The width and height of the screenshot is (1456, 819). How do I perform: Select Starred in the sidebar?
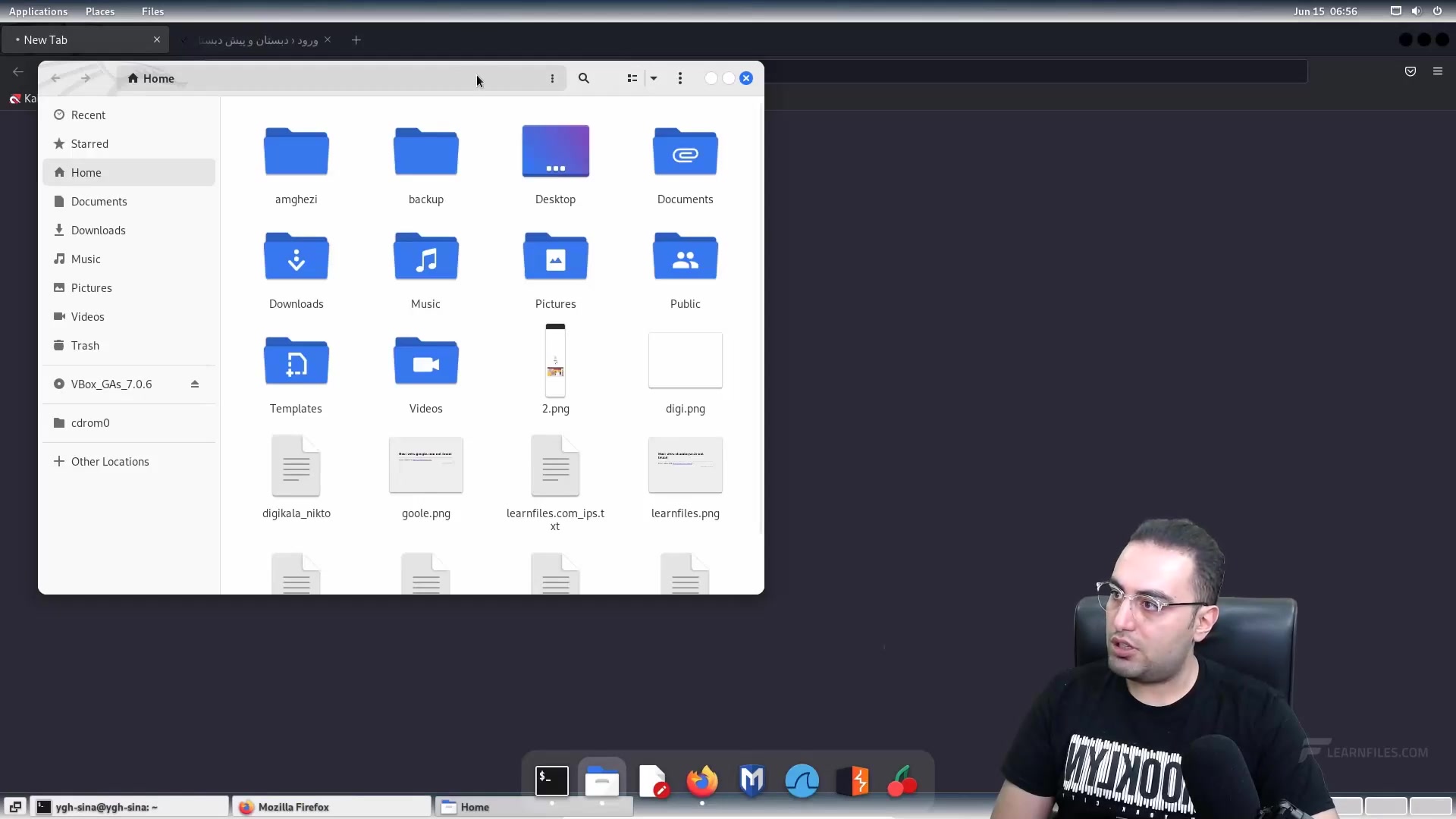tap(89, 144)
